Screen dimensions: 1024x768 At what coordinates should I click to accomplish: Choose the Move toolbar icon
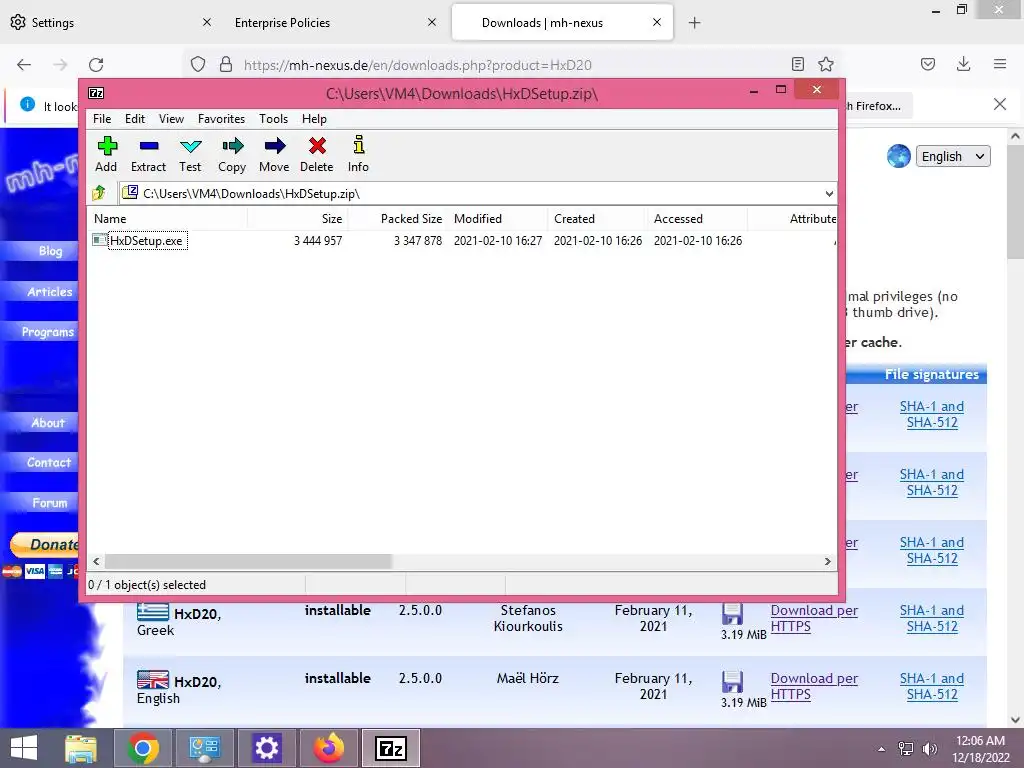click(x=274, y=146)
